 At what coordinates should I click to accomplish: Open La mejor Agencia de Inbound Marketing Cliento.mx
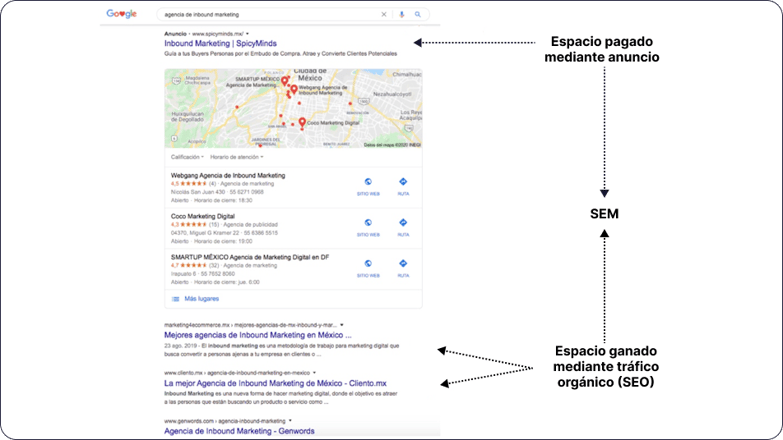pos(275,384)
